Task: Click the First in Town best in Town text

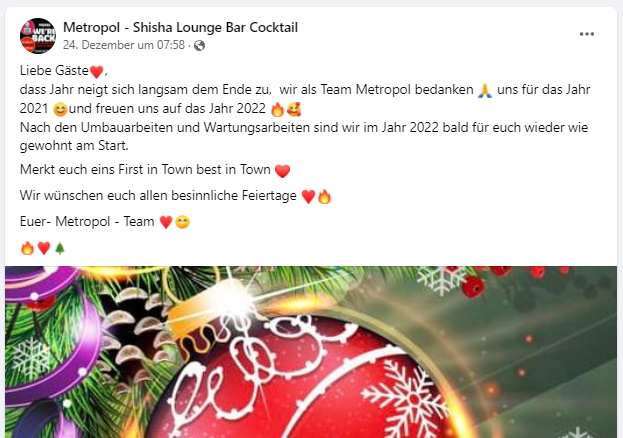Action: coord(195,170)
